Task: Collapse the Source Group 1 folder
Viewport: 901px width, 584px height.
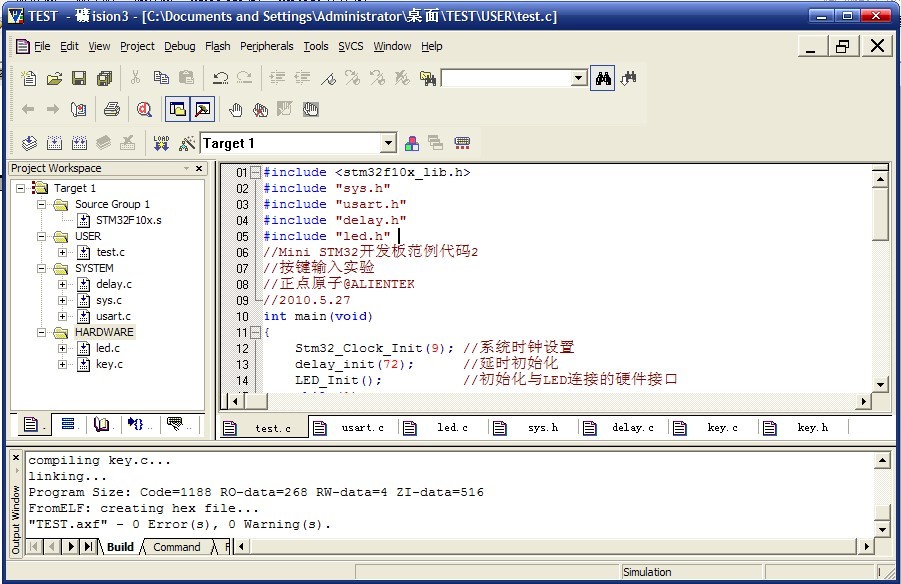Action: [x=41, y=204]
